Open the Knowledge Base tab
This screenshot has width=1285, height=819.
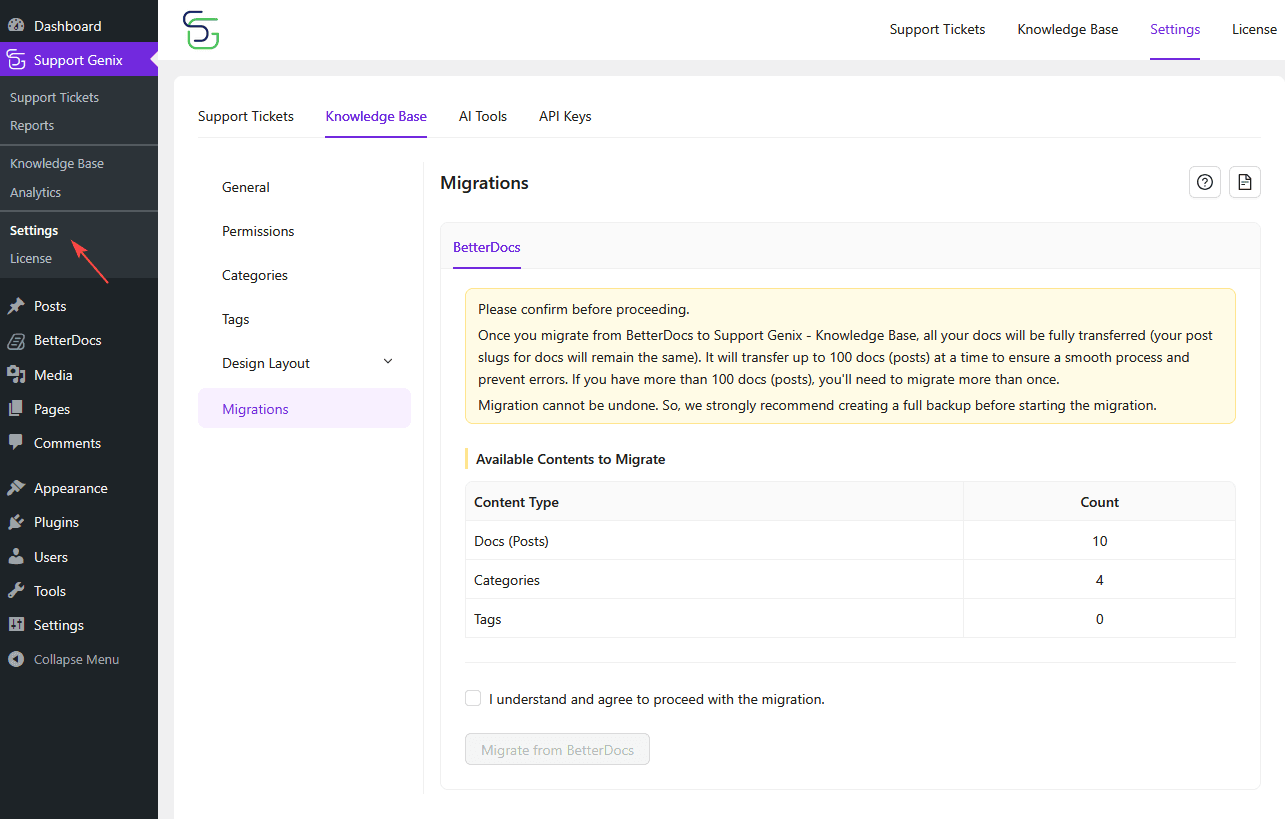click(376, 116)
